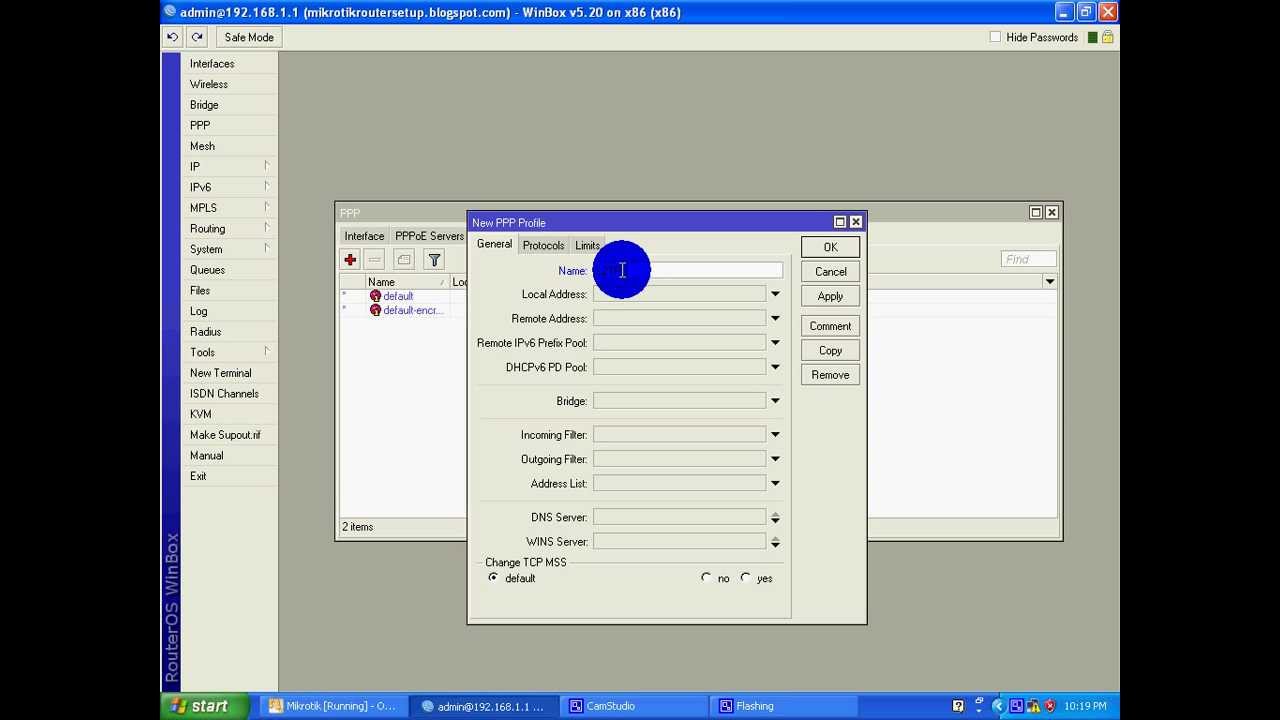This screenshot has height=720, width=1280.
Task: Sort by the Name column header
Action: (x=407, y=282)
